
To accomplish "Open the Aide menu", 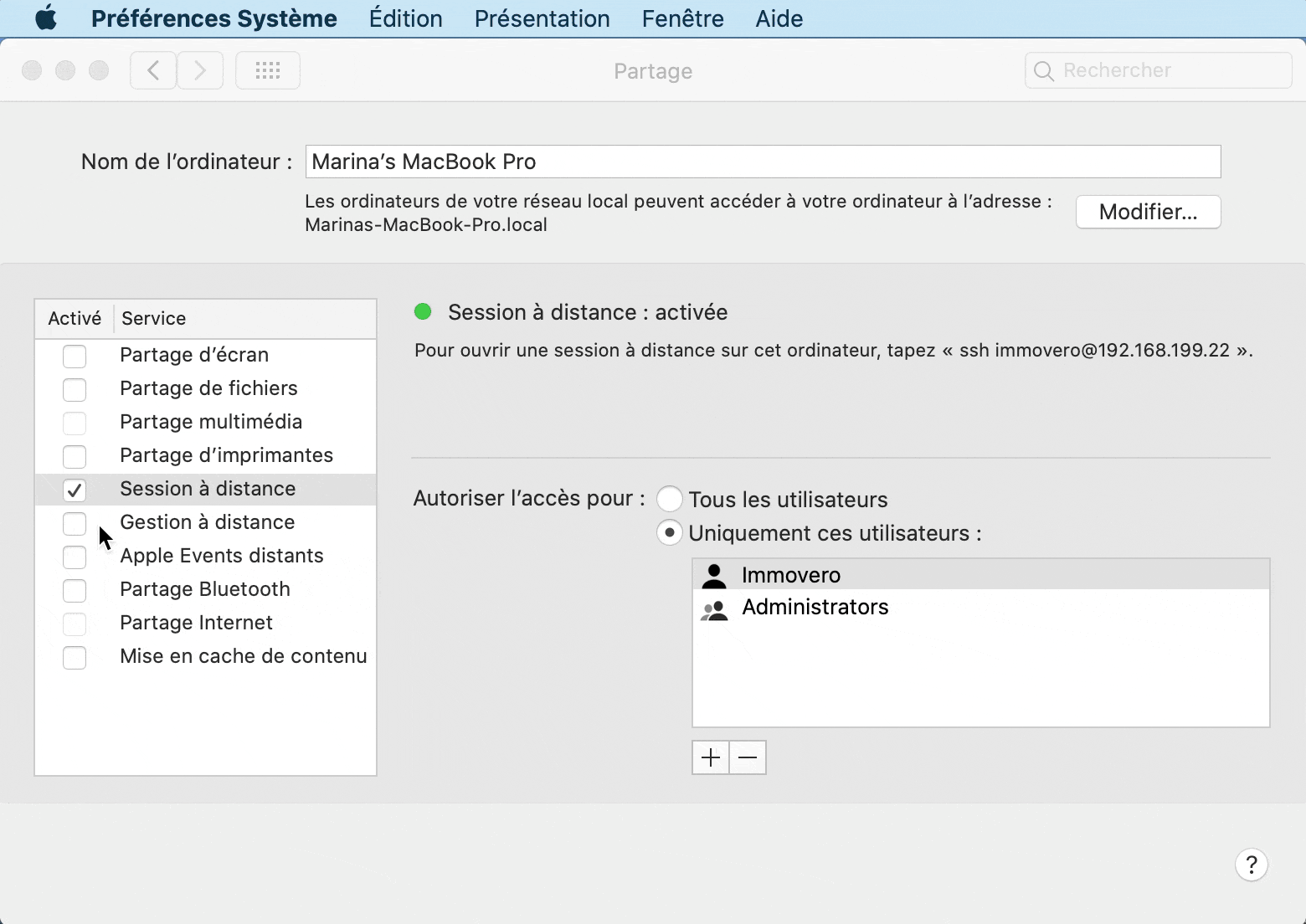I will [779, 18].
